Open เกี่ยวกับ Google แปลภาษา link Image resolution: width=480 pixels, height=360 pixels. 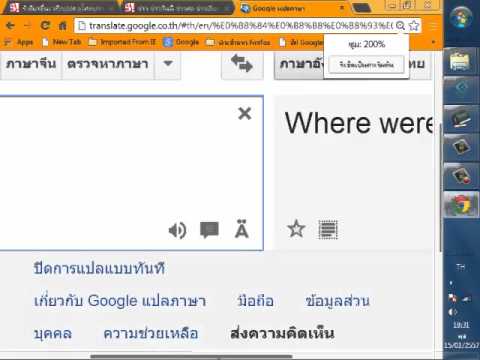pyautogui.click(x=120, y=301)
